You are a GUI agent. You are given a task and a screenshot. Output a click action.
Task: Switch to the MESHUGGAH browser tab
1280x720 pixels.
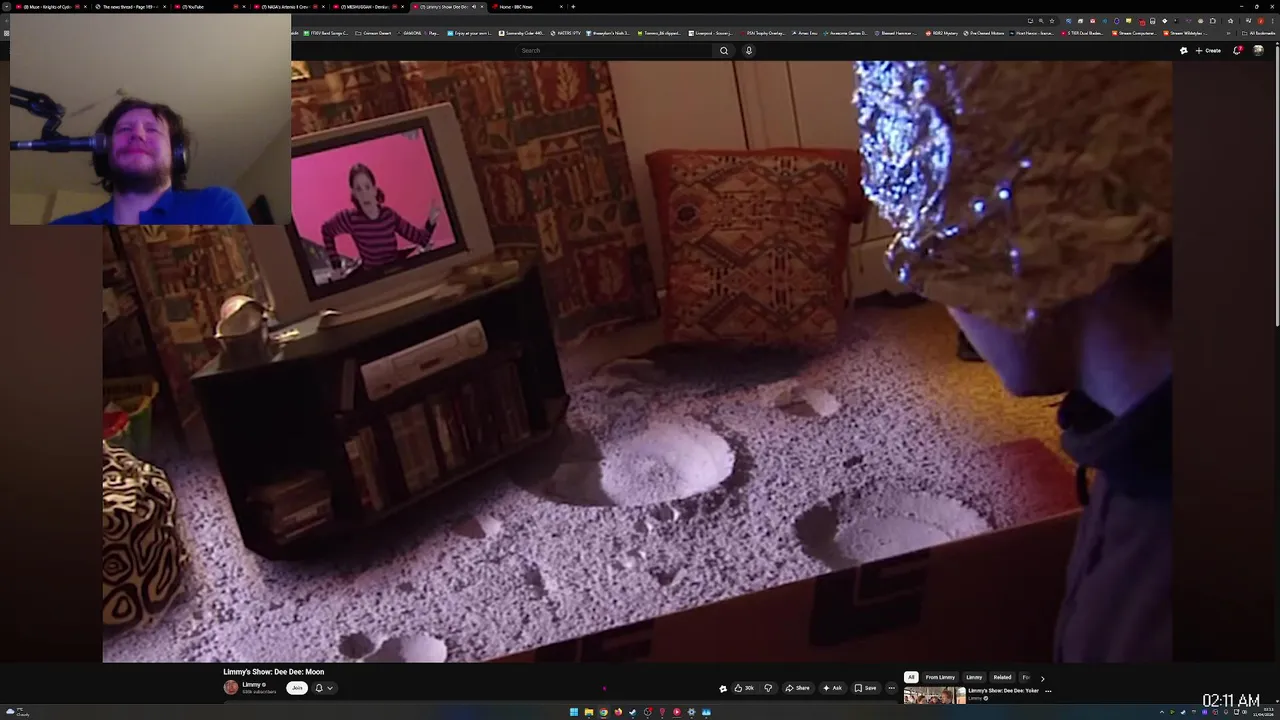tap(365, 7)
